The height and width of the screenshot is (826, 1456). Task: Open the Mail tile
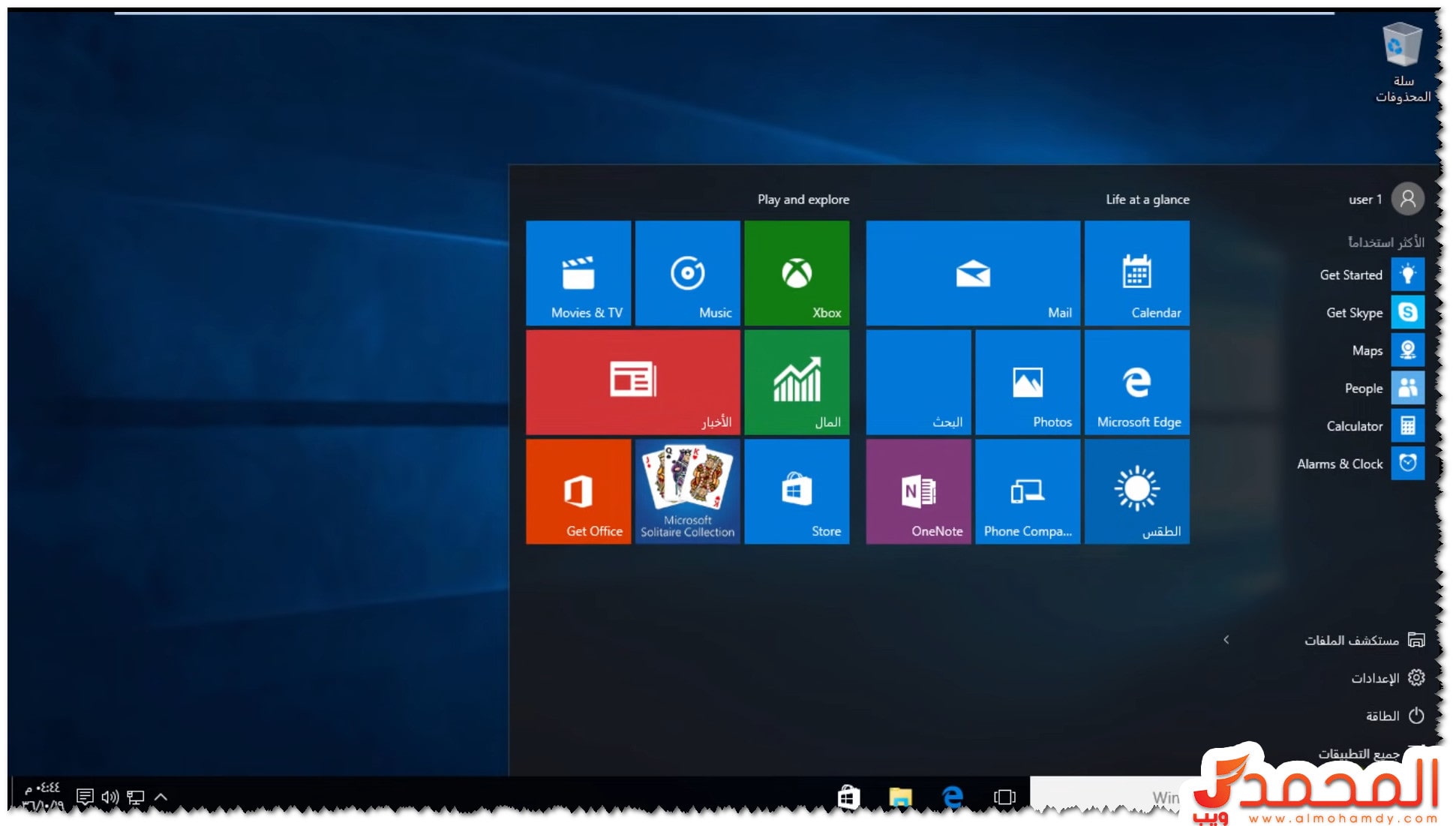coord(972,273)
